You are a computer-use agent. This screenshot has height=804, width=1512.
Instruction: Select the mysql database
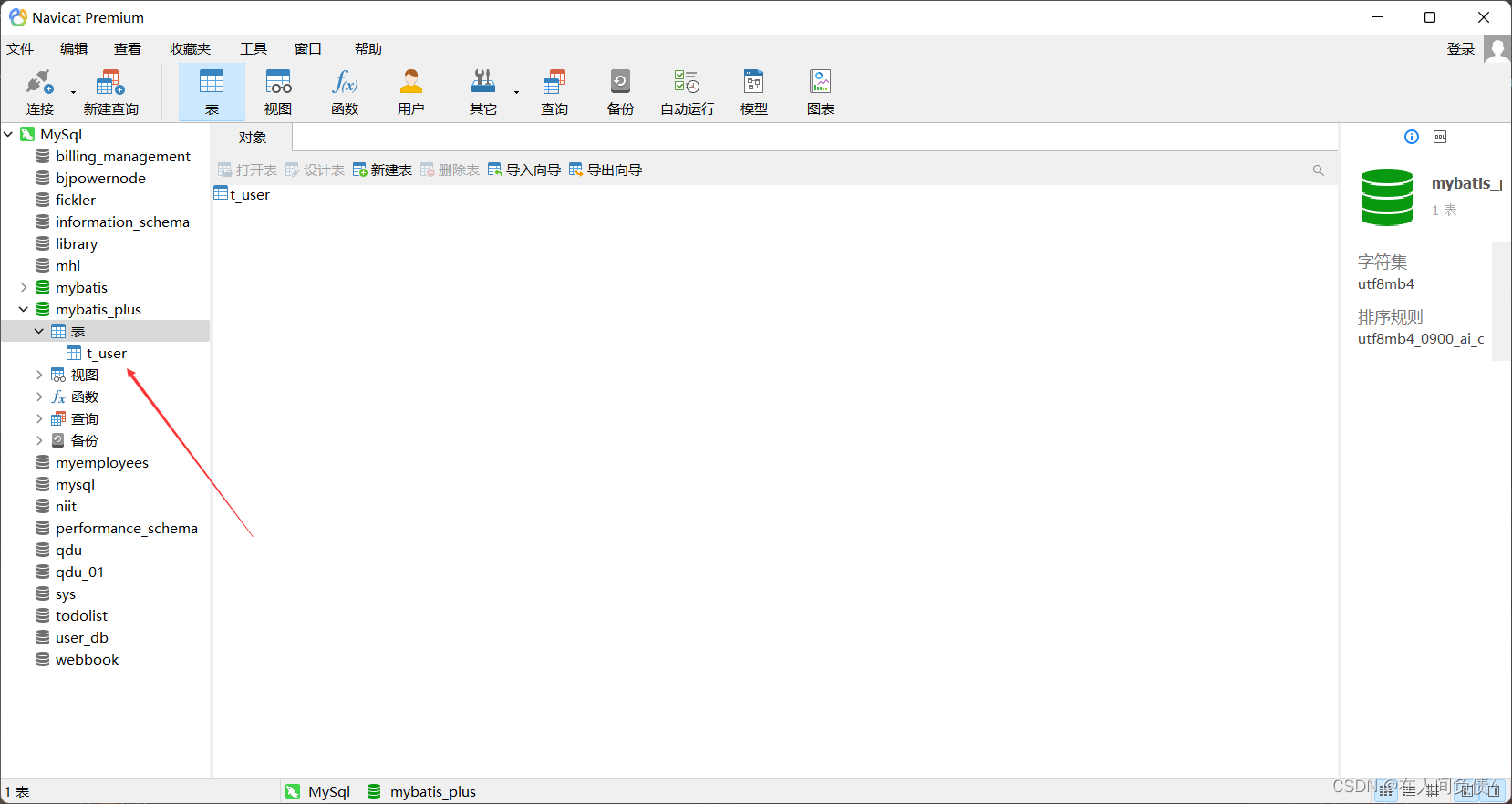tap(75, 484)
